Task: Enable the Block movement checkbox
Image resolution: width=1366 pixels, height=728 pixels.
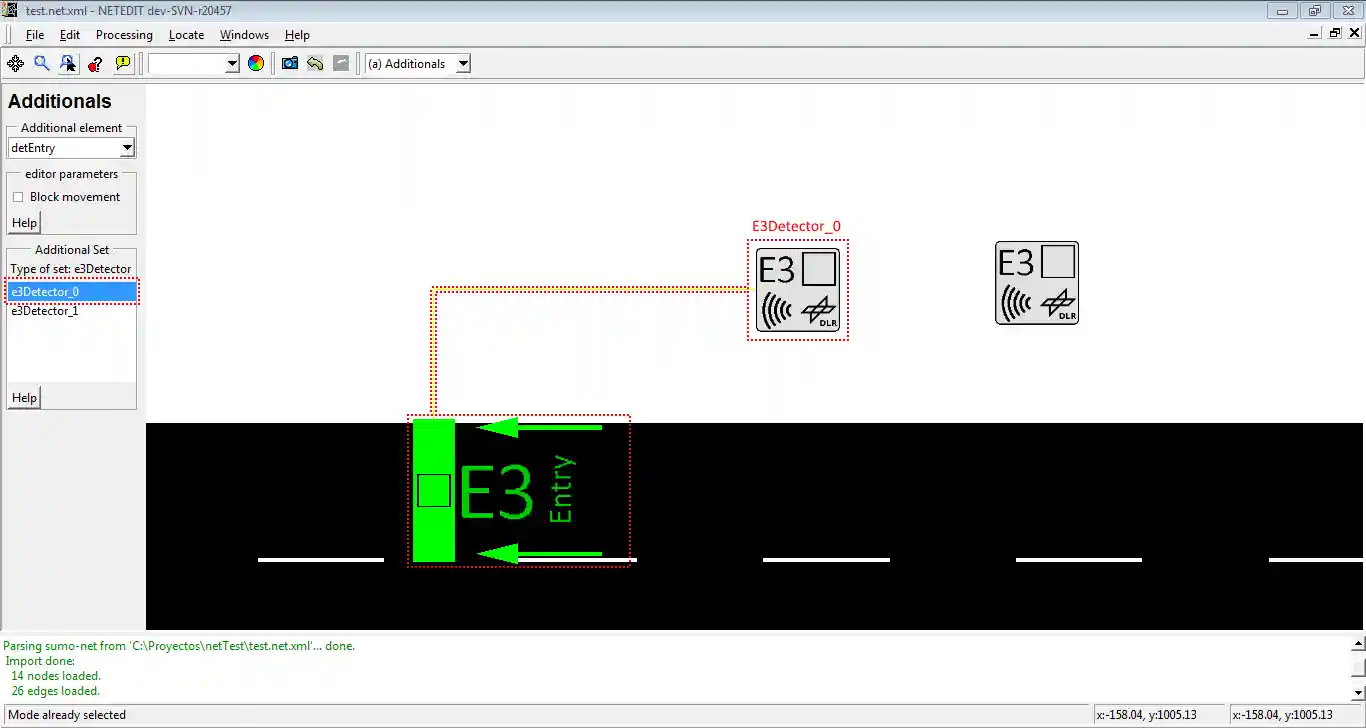Action: [x=18, y=197]
